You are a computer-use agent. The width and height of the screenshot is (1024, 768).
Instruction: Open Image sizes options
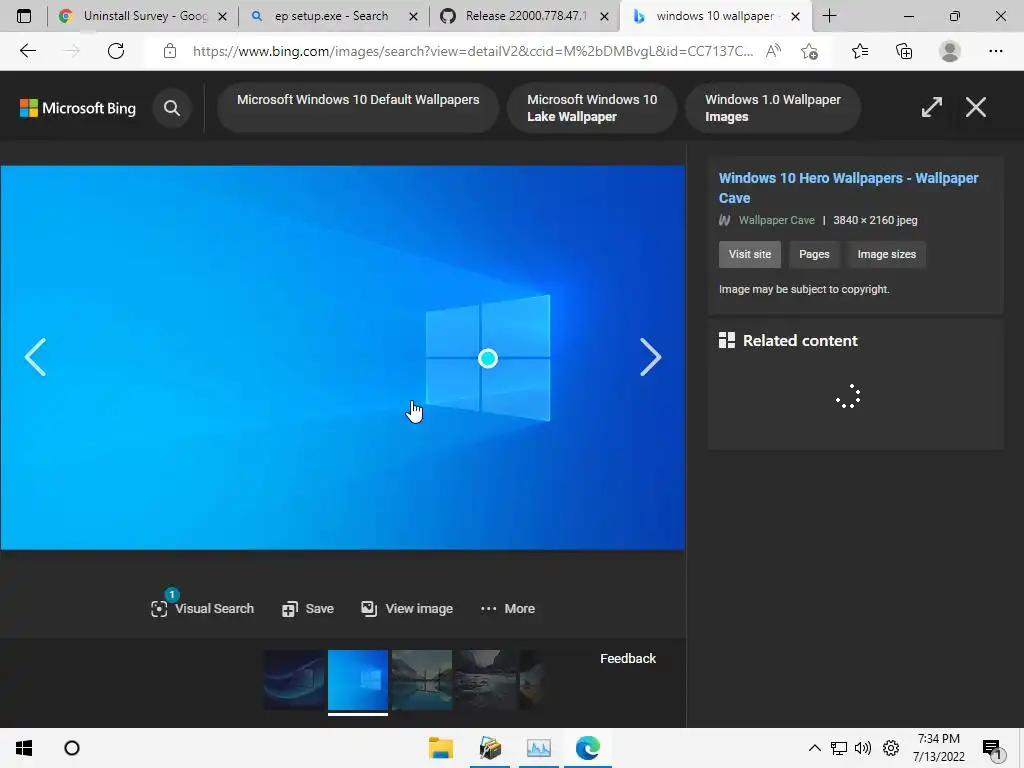coord(886,254)
